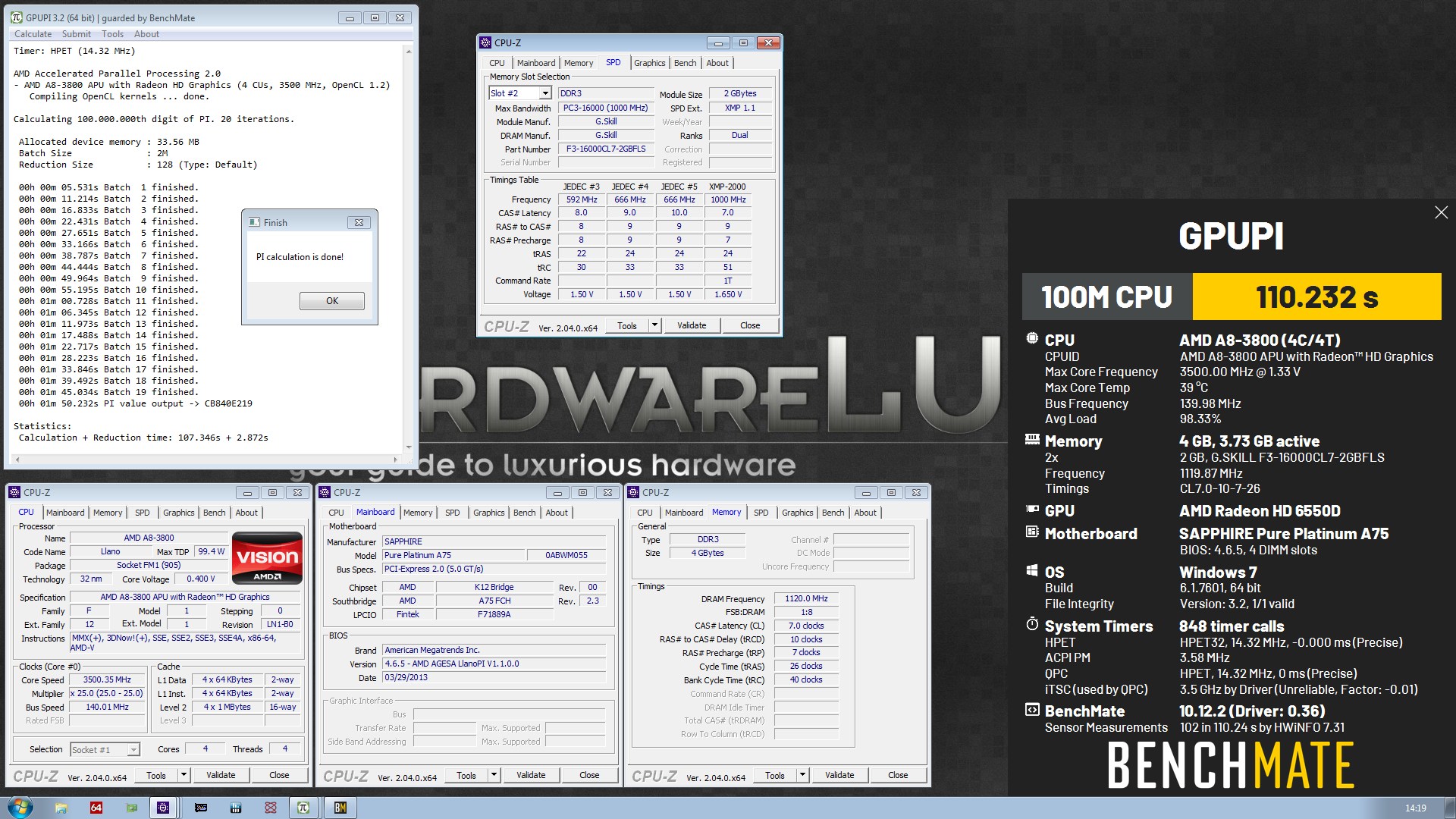The height and width of the screenshot is (819, 1456).
Task: Click the GPU card icon in BenchMate panel
Action: pyautogui.click(x=1032, y=509)
